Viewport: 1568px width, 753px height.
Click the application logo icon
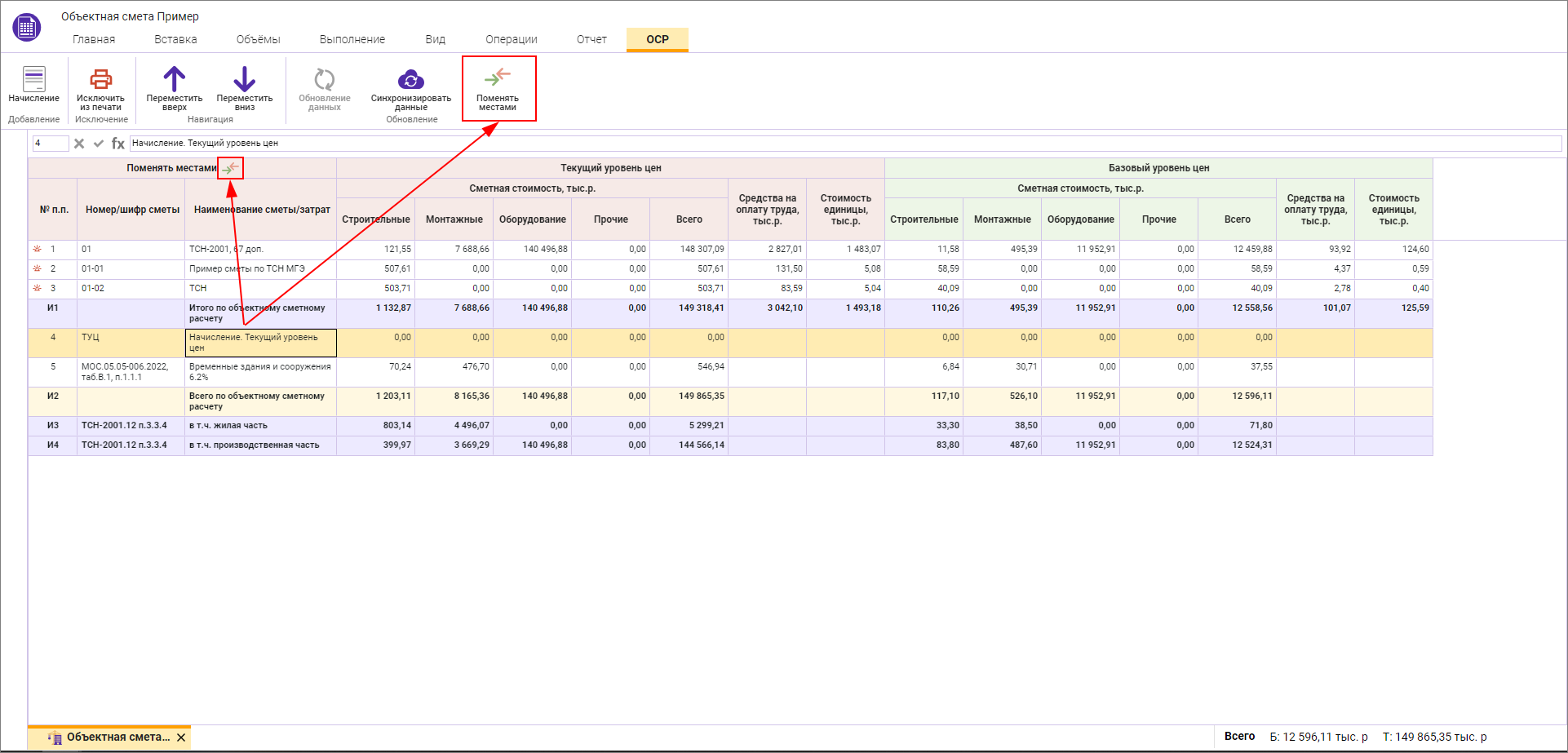pyautogui.click(x=27, y=28)
